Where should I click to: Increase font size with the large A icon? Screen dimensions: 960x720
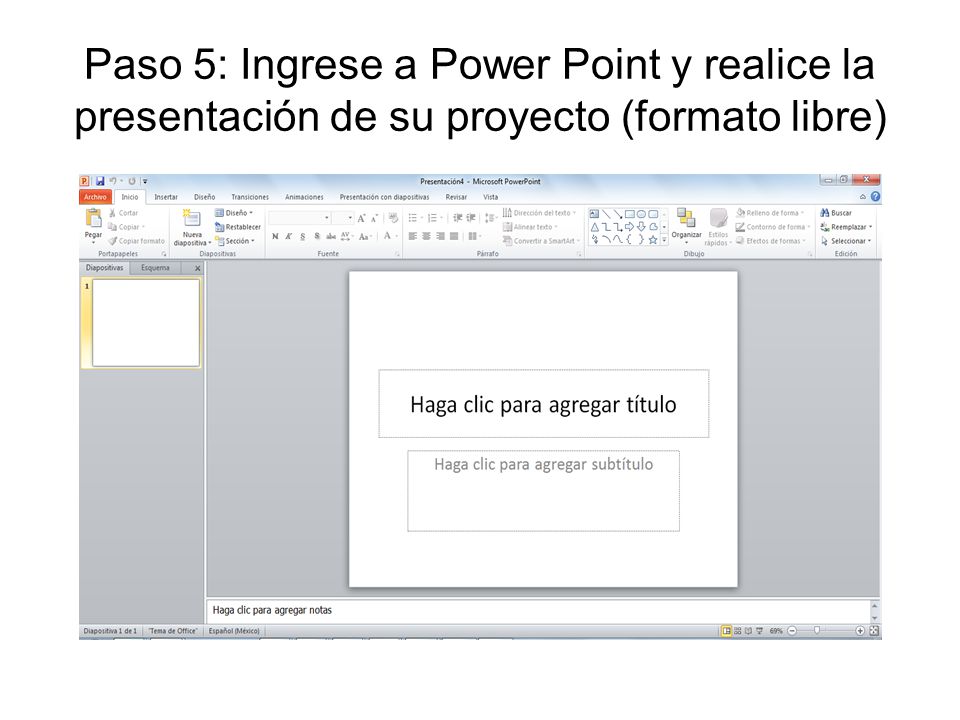tap(361, 219)
